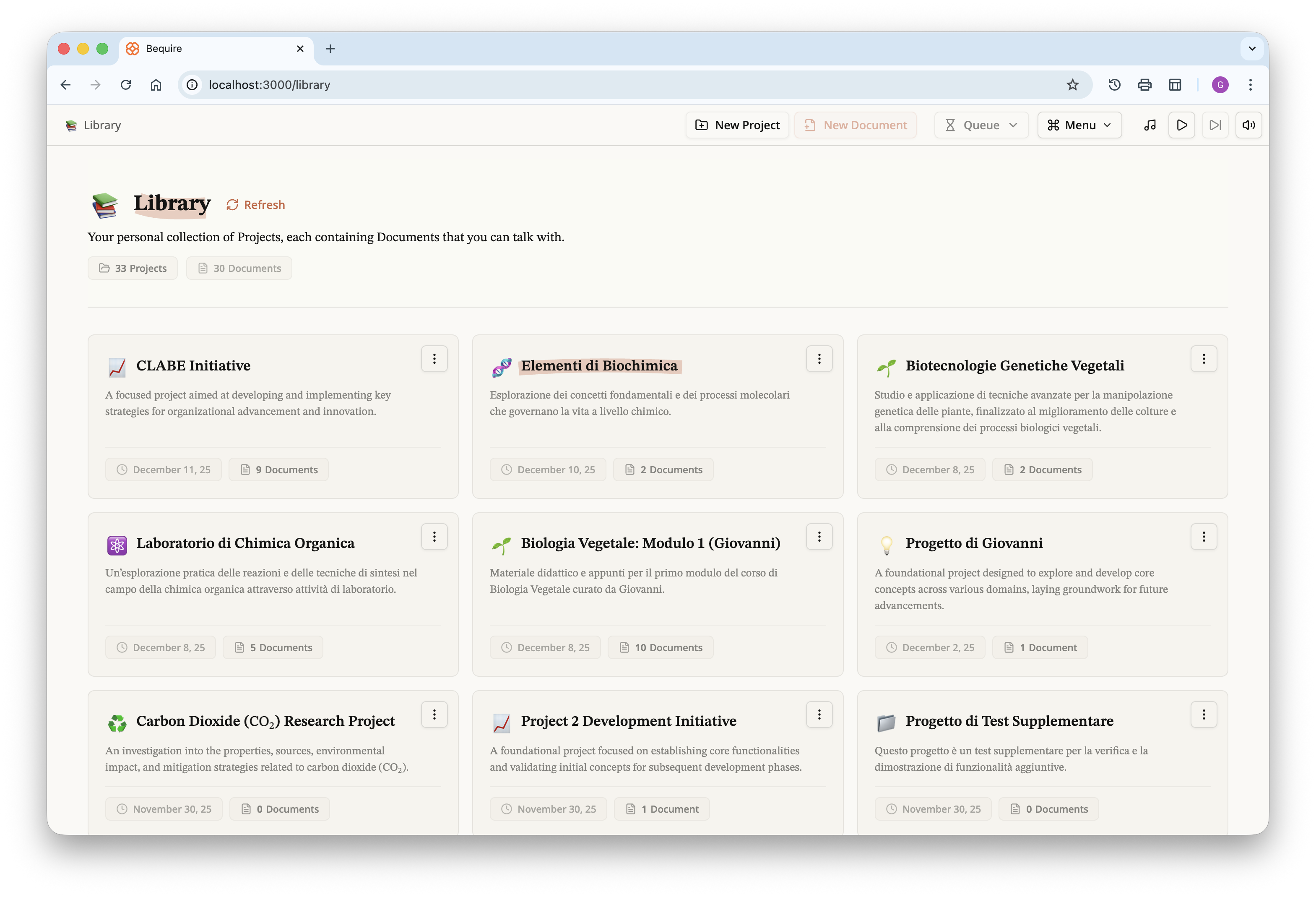Click the Refresh link beside Library
Image resolution: width=1316 pixels, height=897 pixels.
point(255,205)
